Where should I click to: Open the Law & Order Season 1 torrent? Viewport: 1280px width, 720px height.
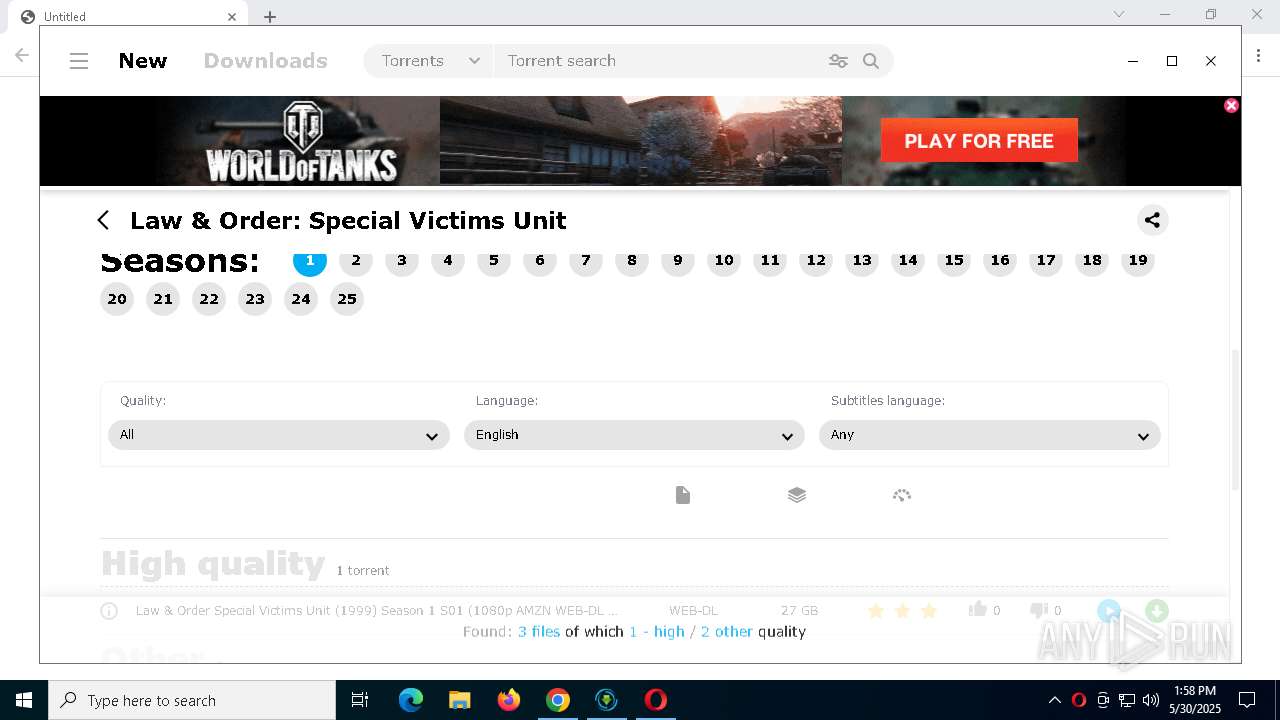377,611
